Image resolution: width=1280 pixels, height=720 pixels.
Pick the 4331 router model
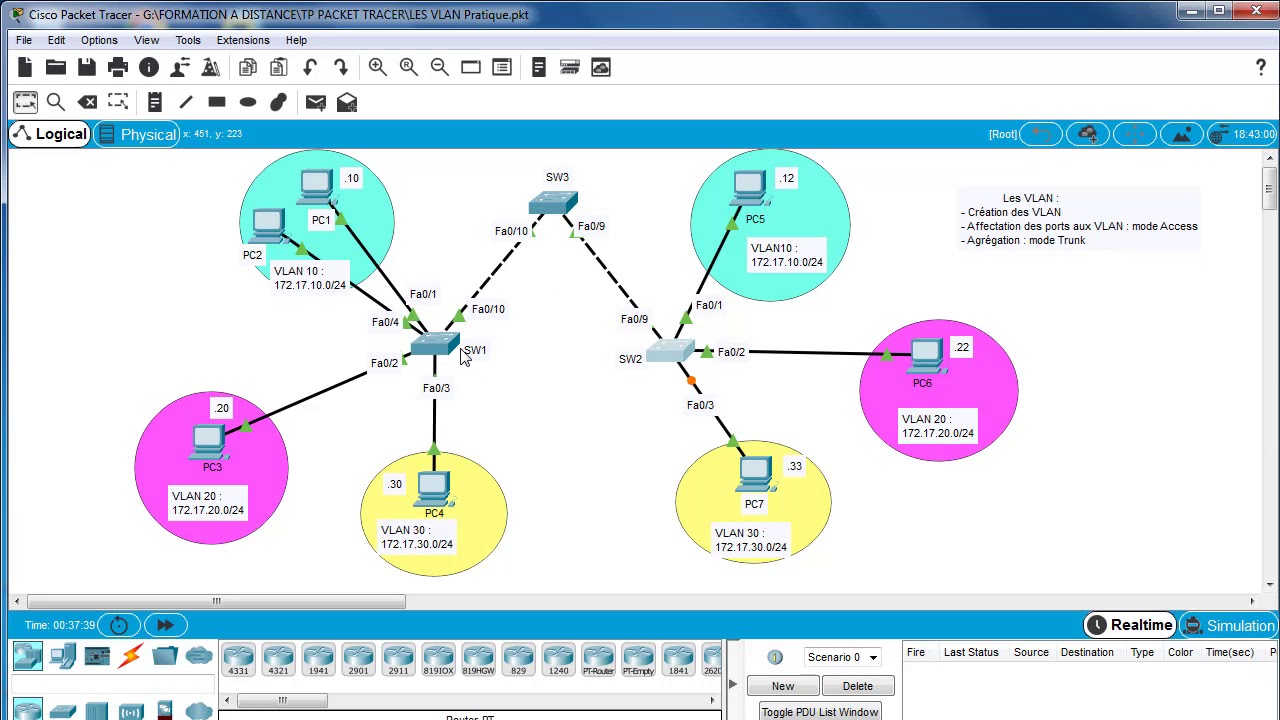click(238, 660)
